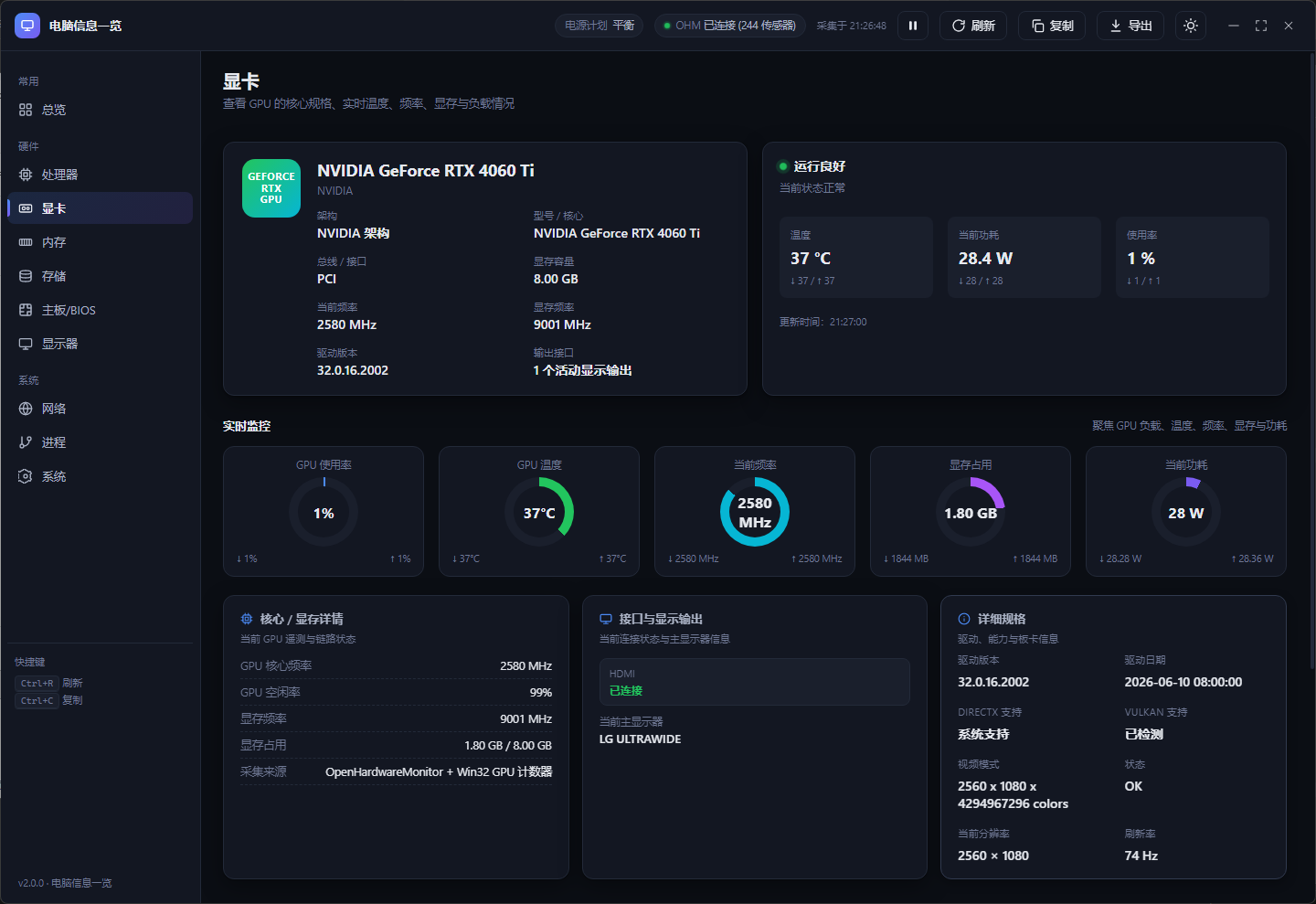This screenshot has width=1316, height=904.
Task: Click the HDMI 已连接 card
Action: (755, 682)
